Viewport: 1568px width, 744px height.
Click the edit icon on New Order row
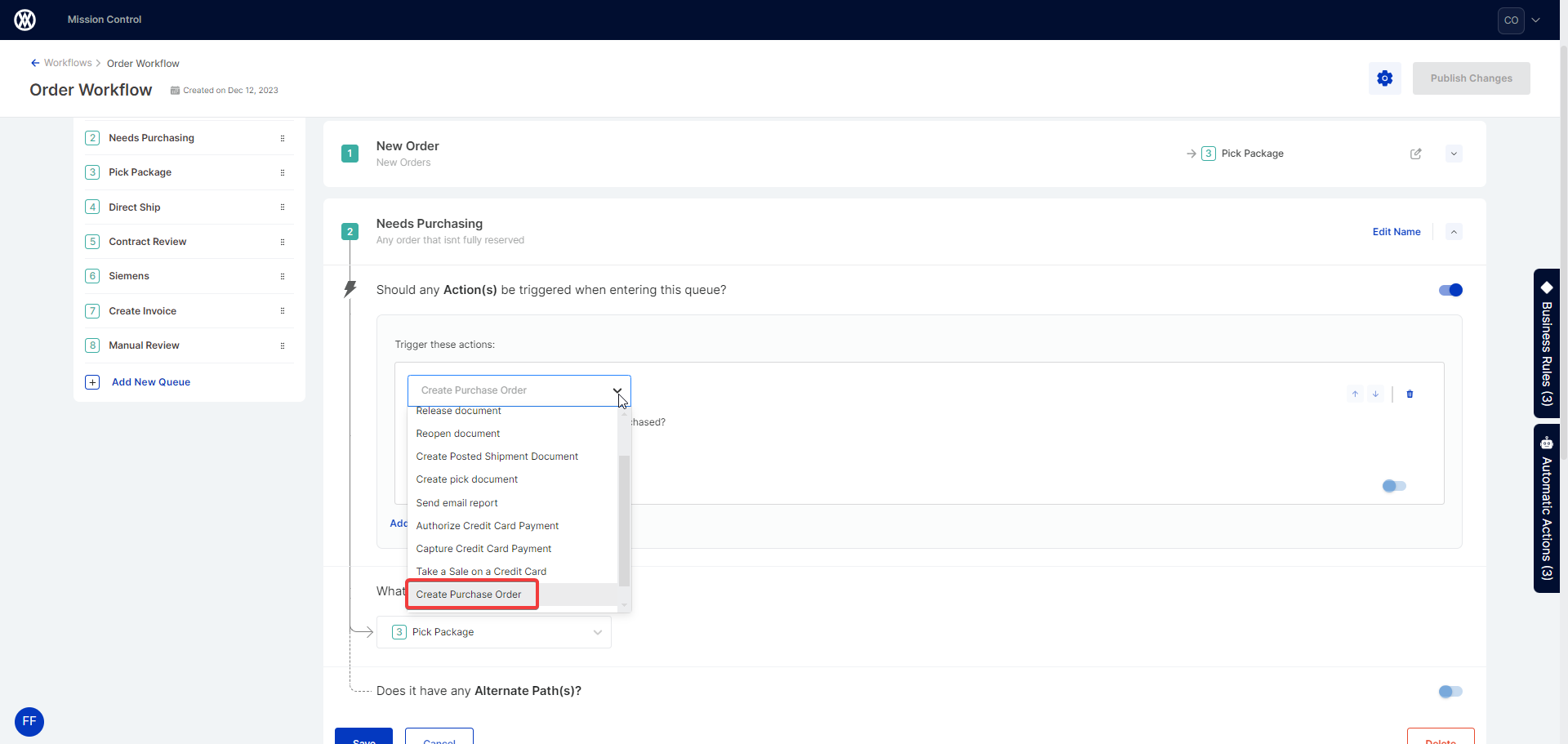click(x=1415, y=154)
